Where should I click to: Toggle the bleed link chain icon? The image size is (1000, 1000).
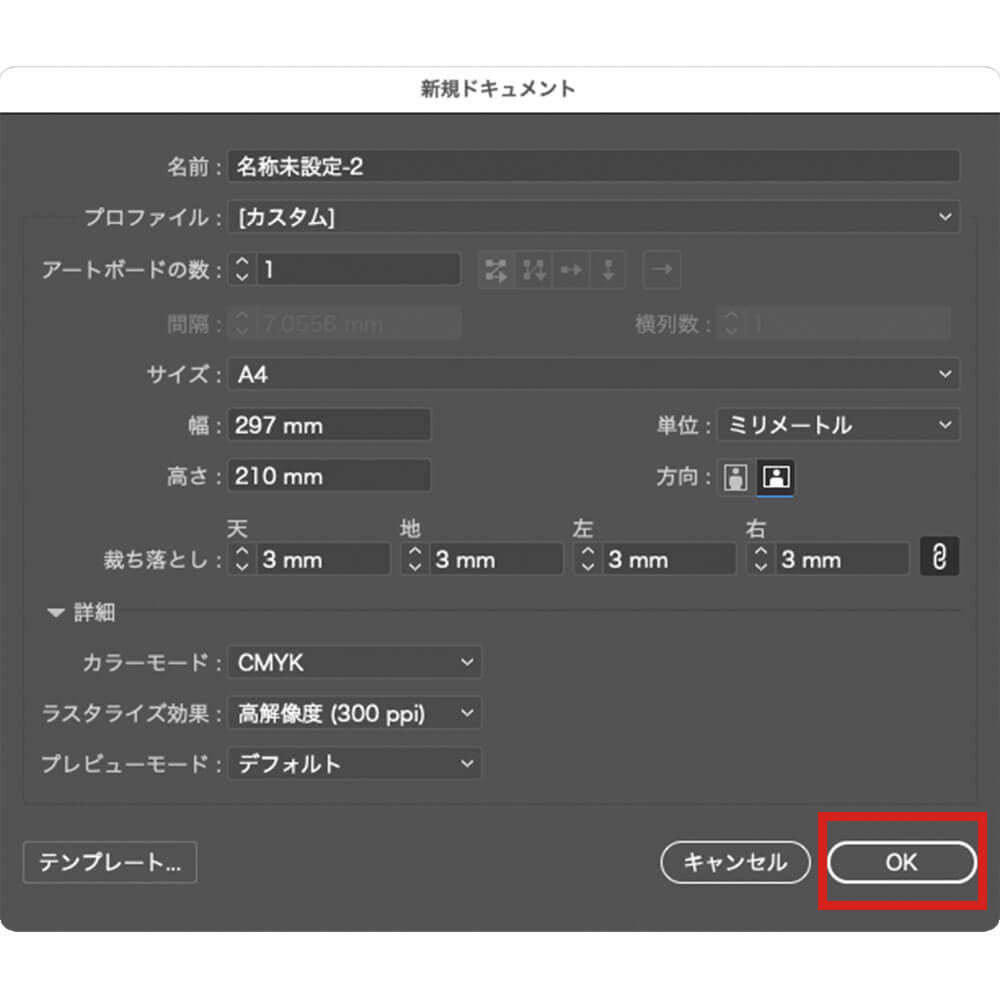939,558
